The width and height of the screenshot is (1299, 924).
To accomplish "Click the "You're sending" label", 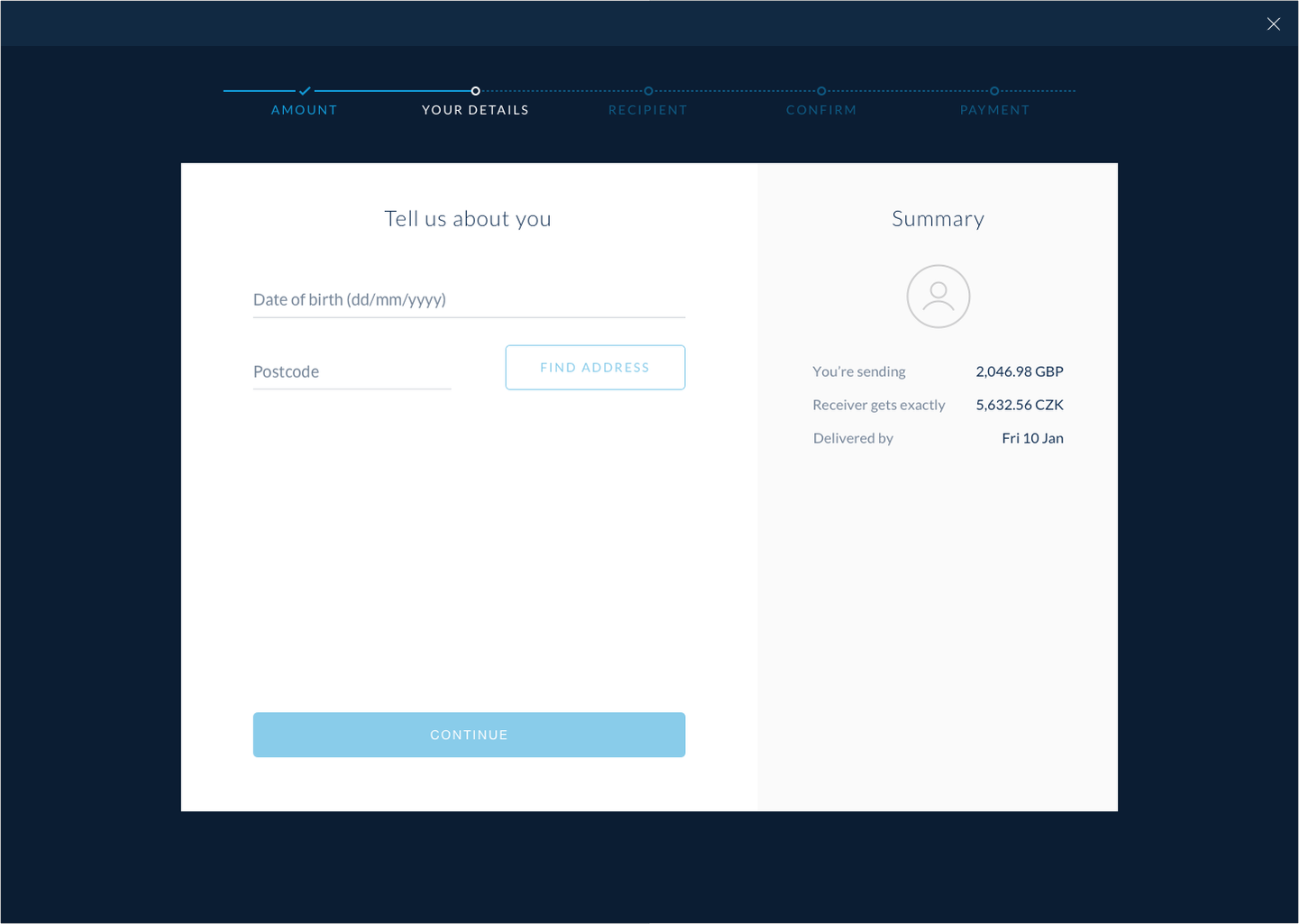I will 859,371.
